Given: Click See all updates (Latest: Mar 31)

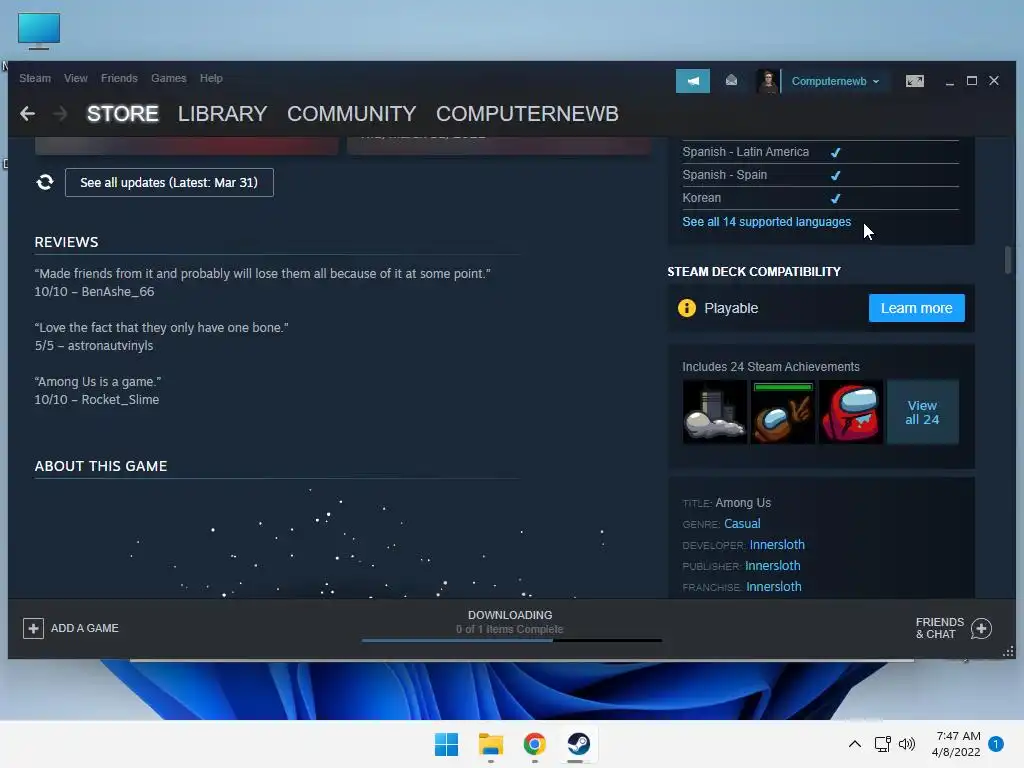Looking at the screenshot, I should coord(169,182).
